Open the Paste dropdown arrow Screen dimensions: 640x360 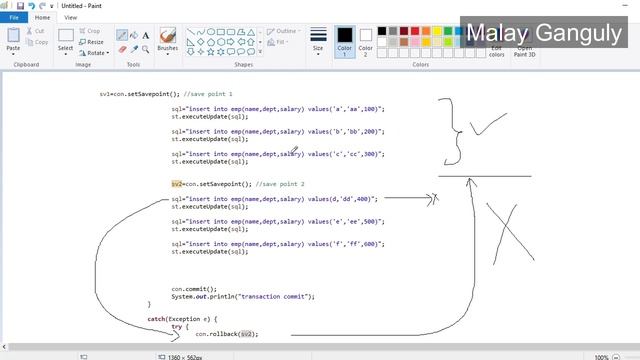coord(13,54)
